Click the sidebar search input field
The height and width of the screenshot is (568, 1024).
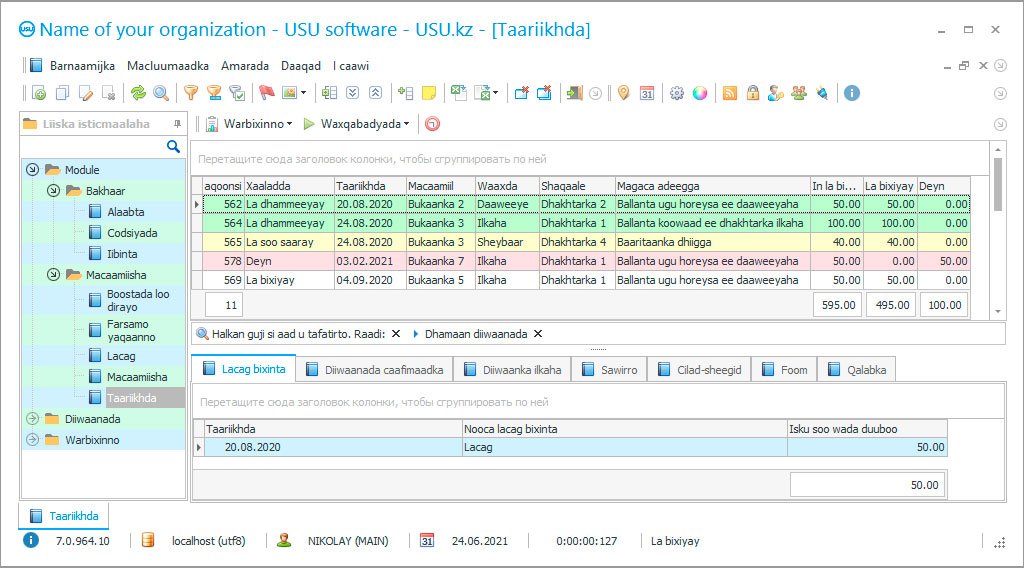tap(95, 147)
